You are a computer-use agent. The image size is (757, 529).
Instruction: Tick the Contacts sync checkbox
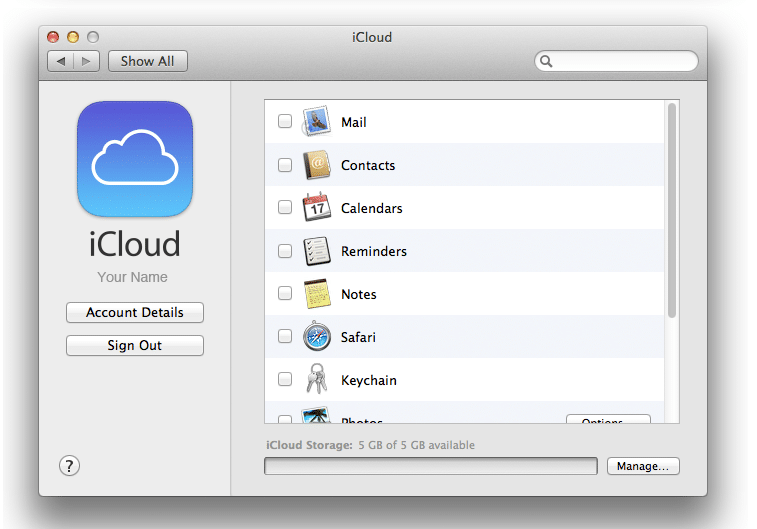tap(285, 165)
